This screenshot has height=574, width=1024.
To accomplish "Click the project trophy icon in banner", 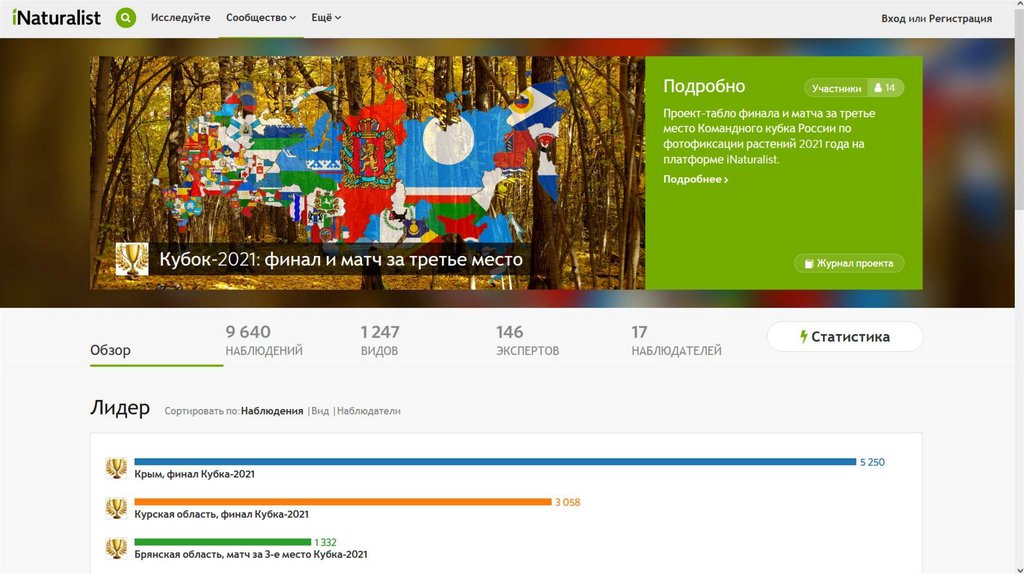I will click(x=132, y=259).
